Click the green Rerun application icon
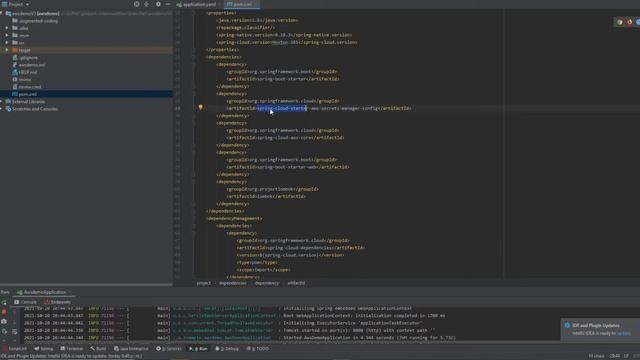 pos(4,302)
